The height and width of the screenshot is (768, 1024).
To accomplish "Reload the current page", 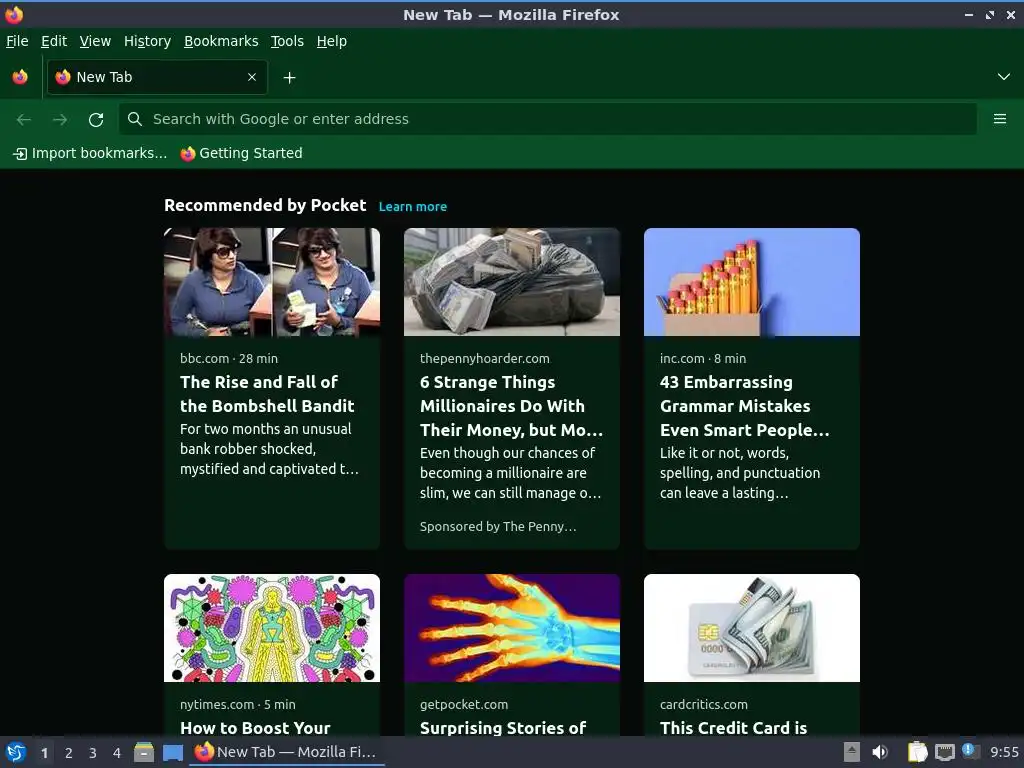I will tap(96, 119).
